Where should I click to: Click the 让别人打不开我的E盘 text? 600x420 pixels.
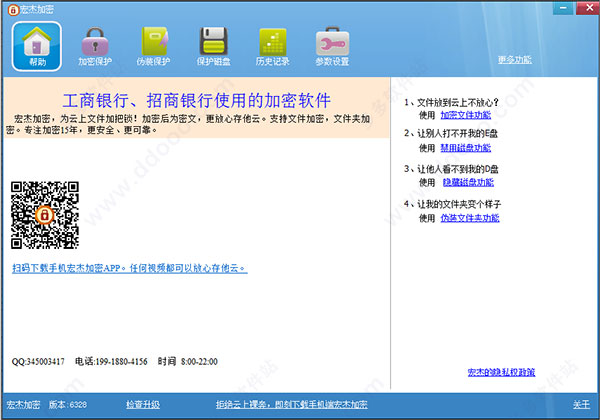click(451, 133)
